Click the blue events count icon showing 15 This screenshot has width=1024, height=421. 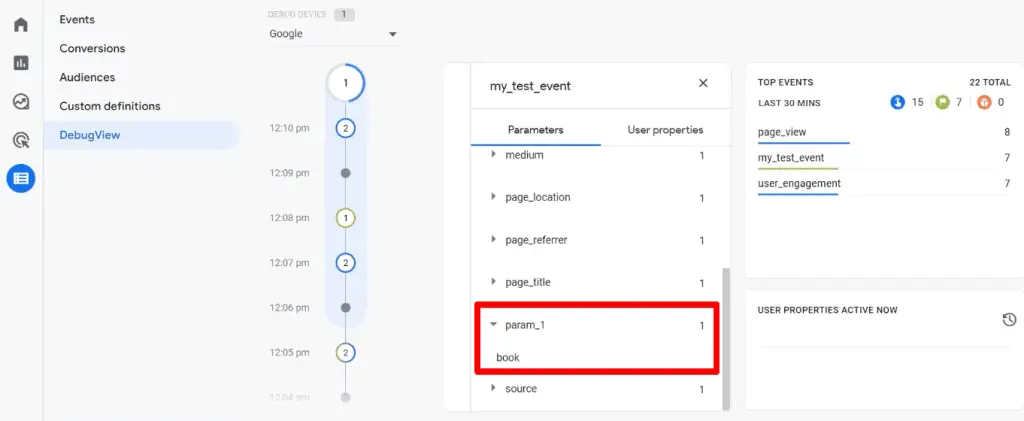coord(897,102)
